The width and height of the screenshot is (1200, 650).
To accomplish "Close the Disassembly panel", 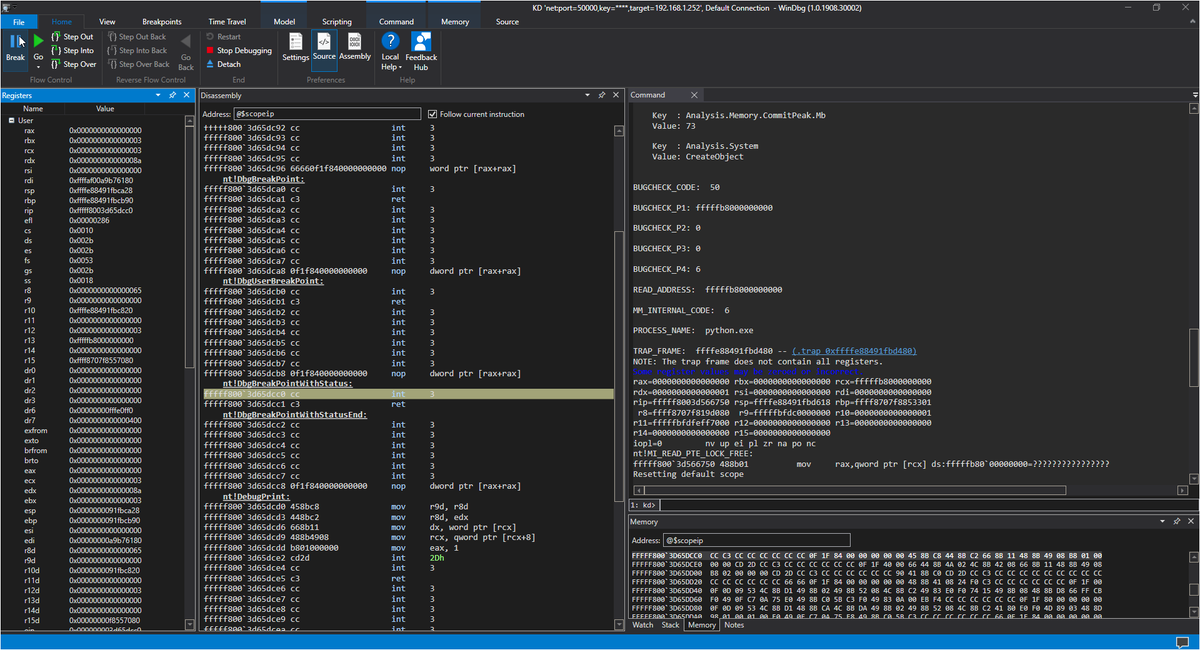I will point(615,95).
